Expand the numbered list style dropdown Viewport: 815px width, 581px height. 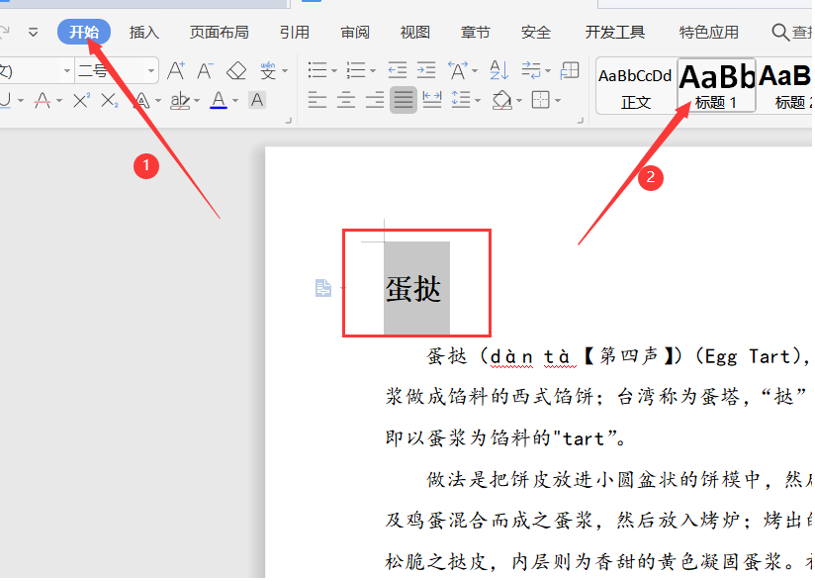373,71
